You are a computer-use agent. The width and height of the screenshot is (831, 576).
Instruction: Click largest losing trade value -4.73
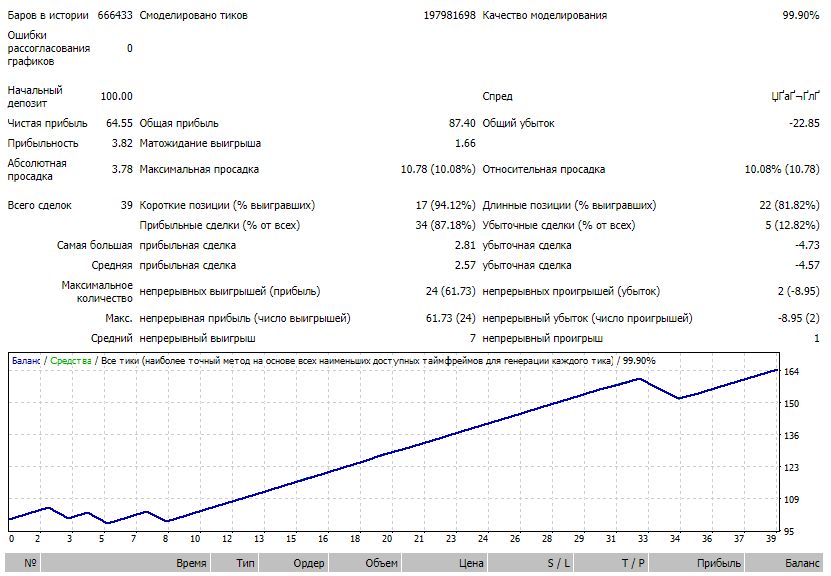807,246
